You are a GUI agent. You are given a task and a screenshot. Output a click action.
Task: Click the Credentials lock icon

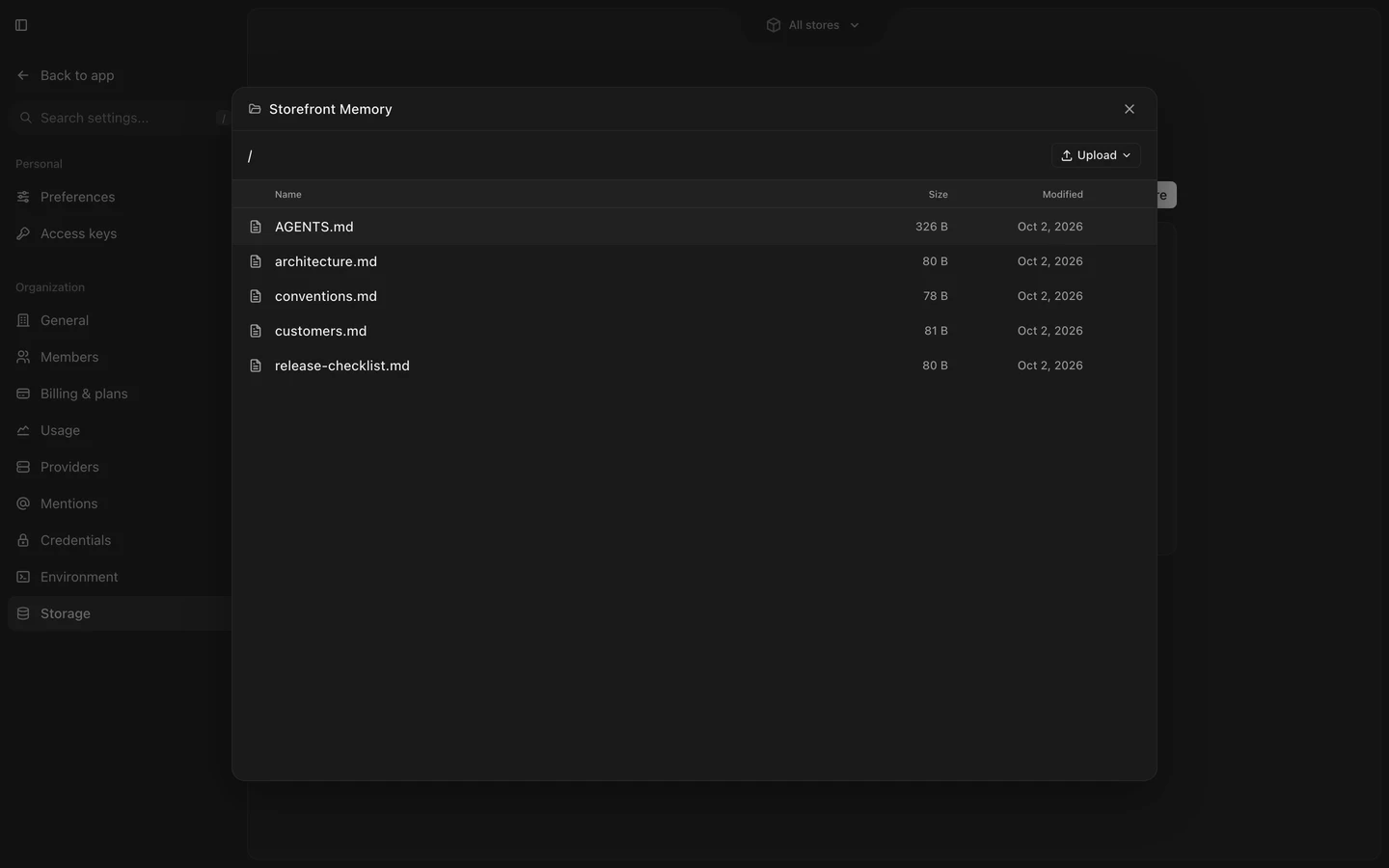tap(23, 540)
